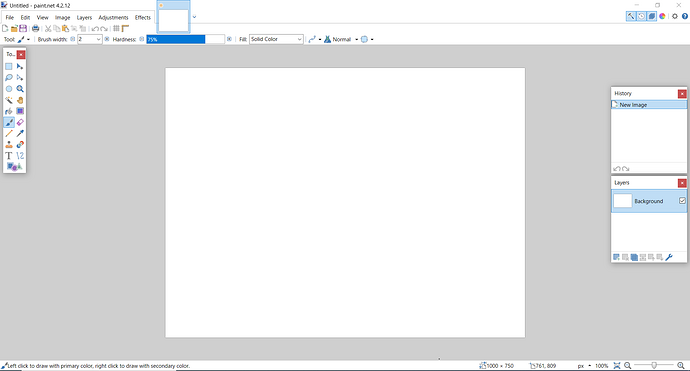Select the Pencil tool
The height and width of the screenshot is (371, 690).
pos(9,133)
